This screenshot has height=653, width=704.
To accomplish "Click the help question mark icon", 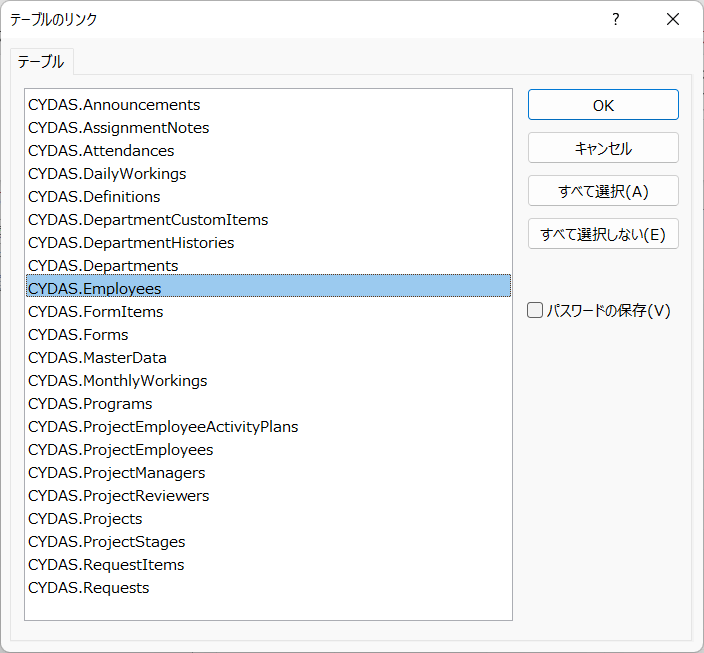I will click(616, 19).
